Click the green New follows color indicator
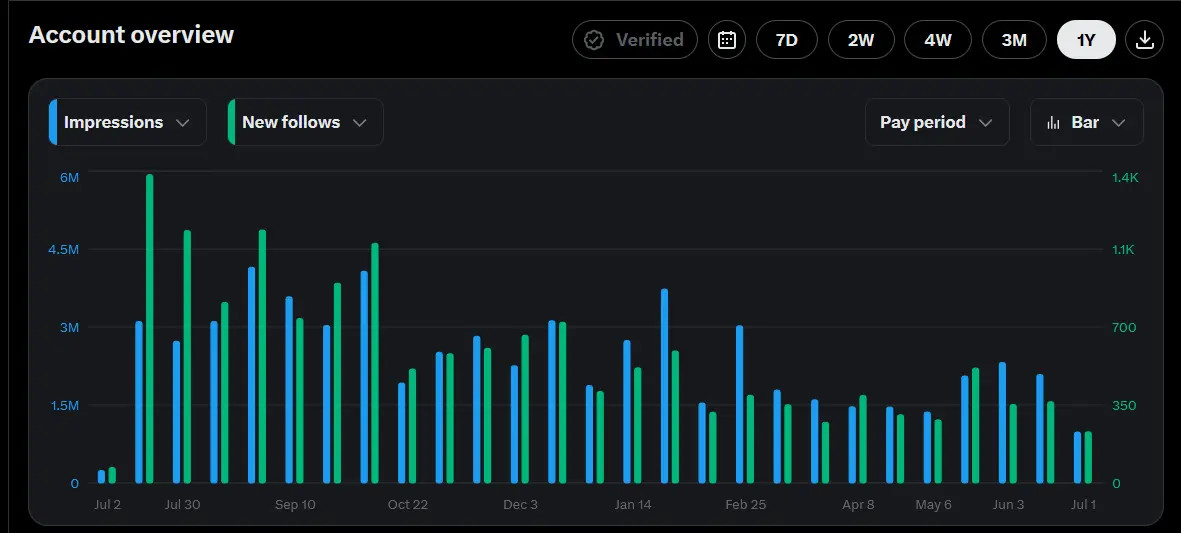Screen dimensions: 1181x533 (x=231, y=122)
